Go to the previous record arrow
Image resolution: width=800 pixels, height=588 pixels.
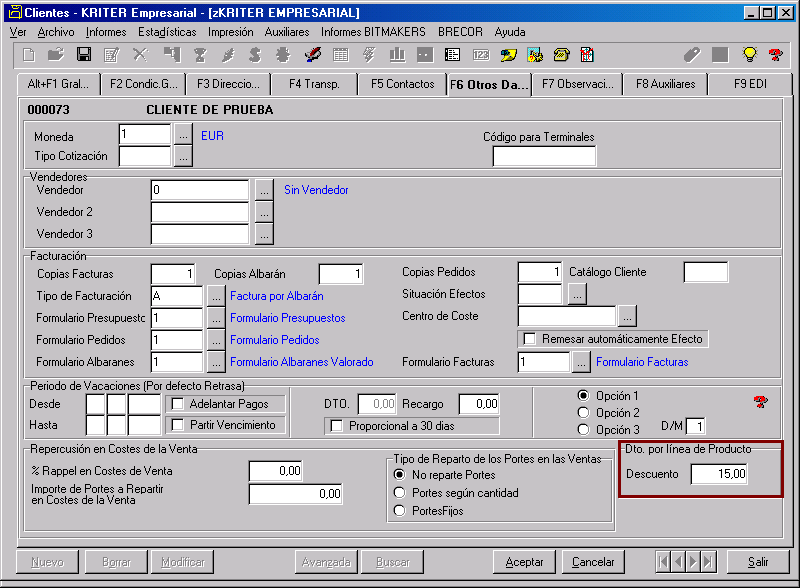click(x=678, y=562)
